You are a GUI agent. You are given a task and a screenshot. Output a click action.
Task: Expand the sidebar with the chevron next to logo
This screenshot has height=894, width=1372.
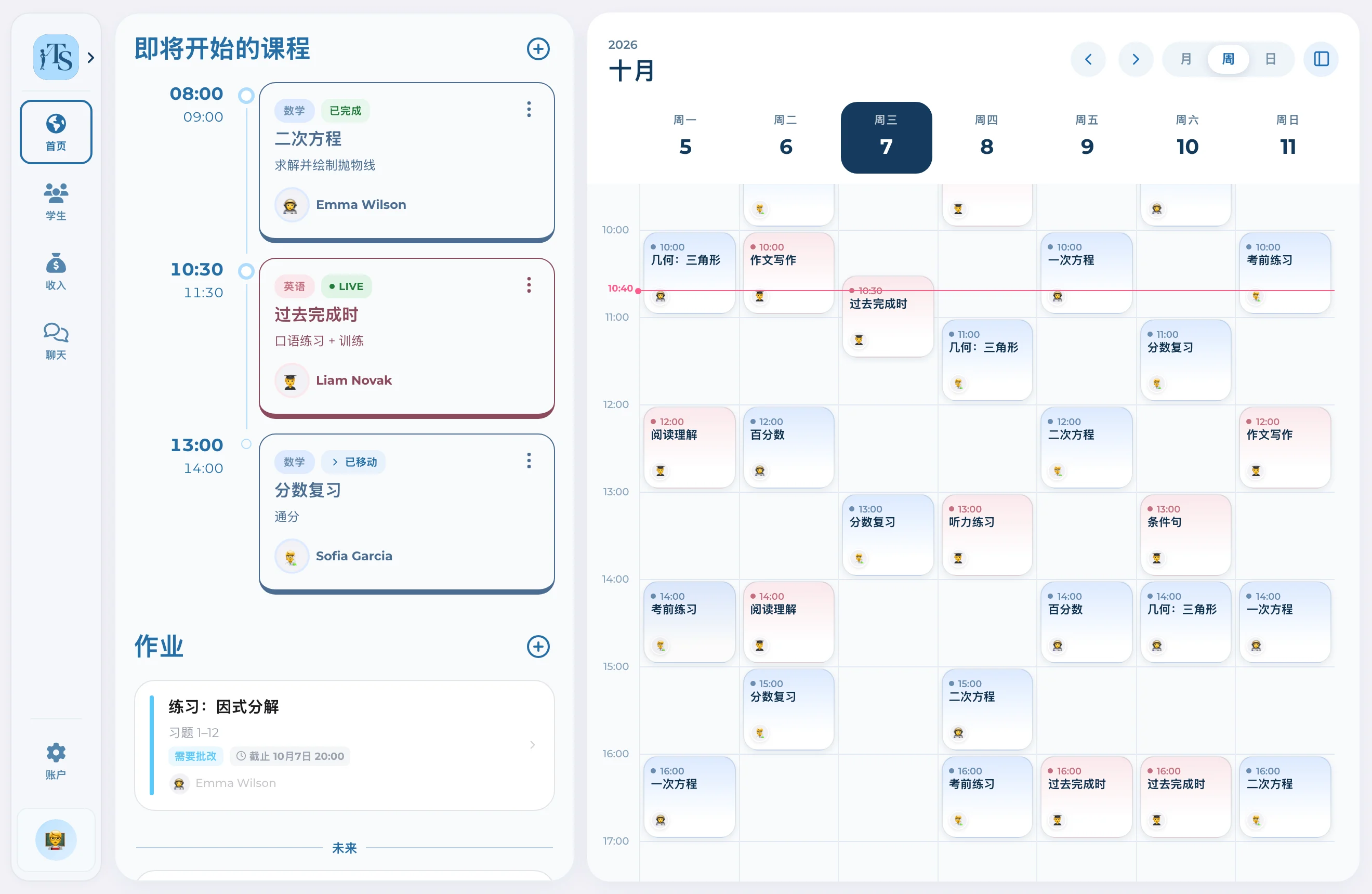click(90, 58)
